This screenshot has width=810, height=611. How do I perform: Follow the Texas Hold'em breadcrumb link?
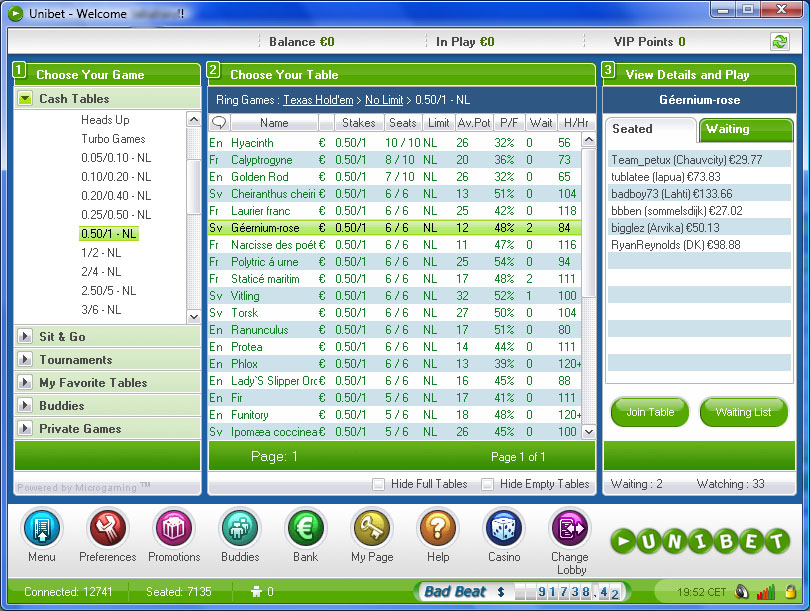coord(318,100)
